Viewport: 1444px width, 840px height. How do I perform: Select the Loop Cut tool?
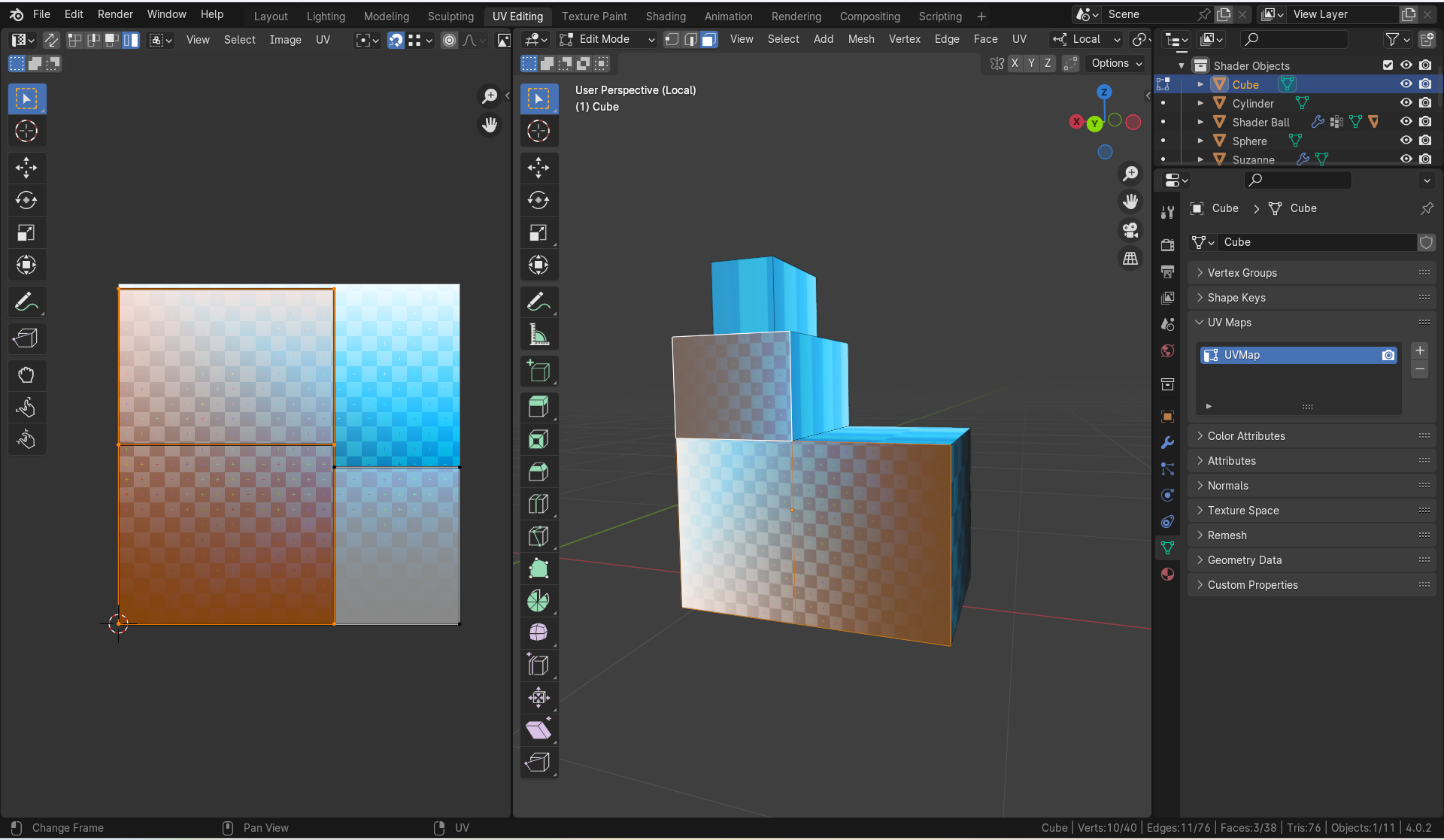[x=538, y=504]
